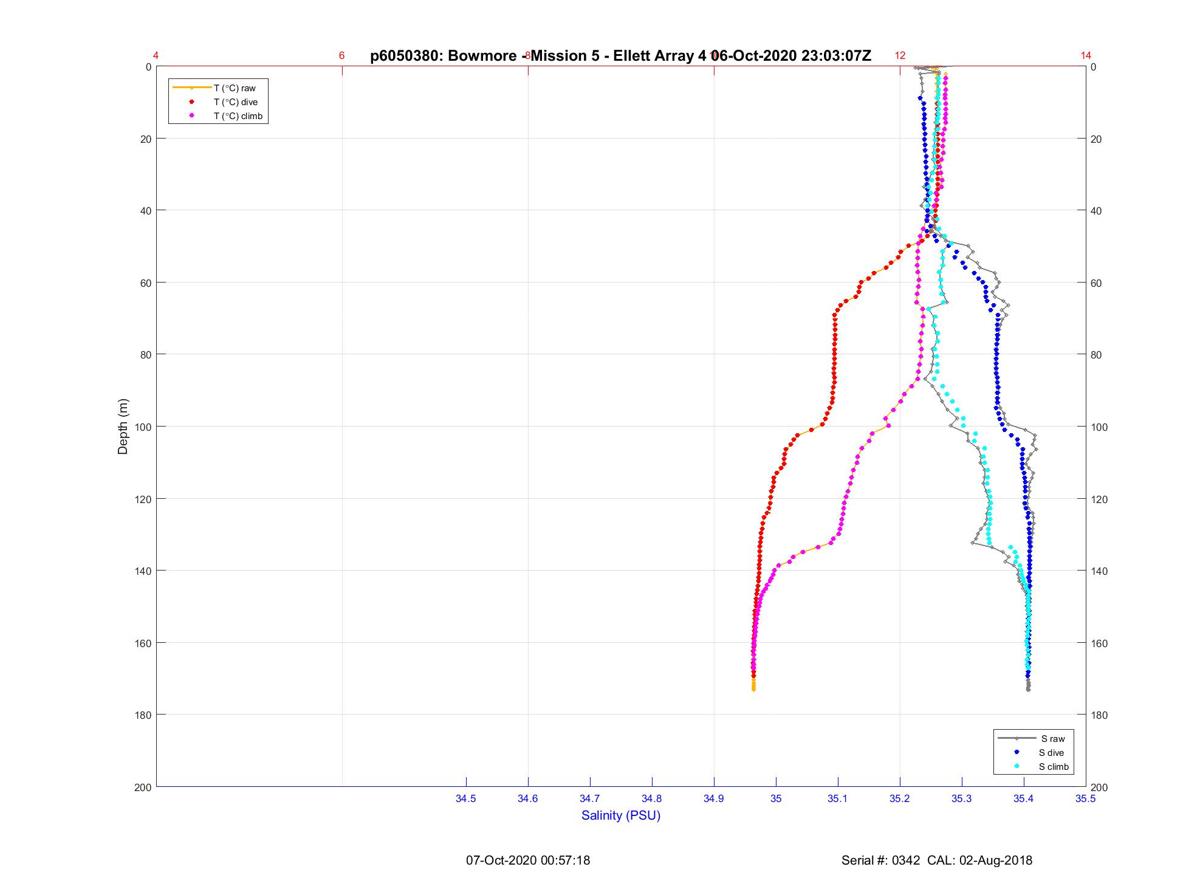Viewport: 1200px width, 885px height.
Task: Click the orange line sample for T raw
Action: [x=191, y=88]
